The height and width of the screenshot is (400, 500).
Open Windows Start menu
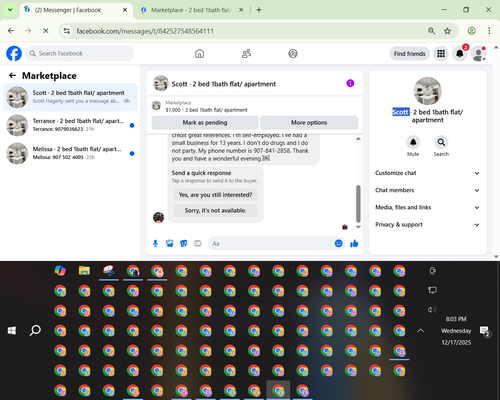[12, 330]
